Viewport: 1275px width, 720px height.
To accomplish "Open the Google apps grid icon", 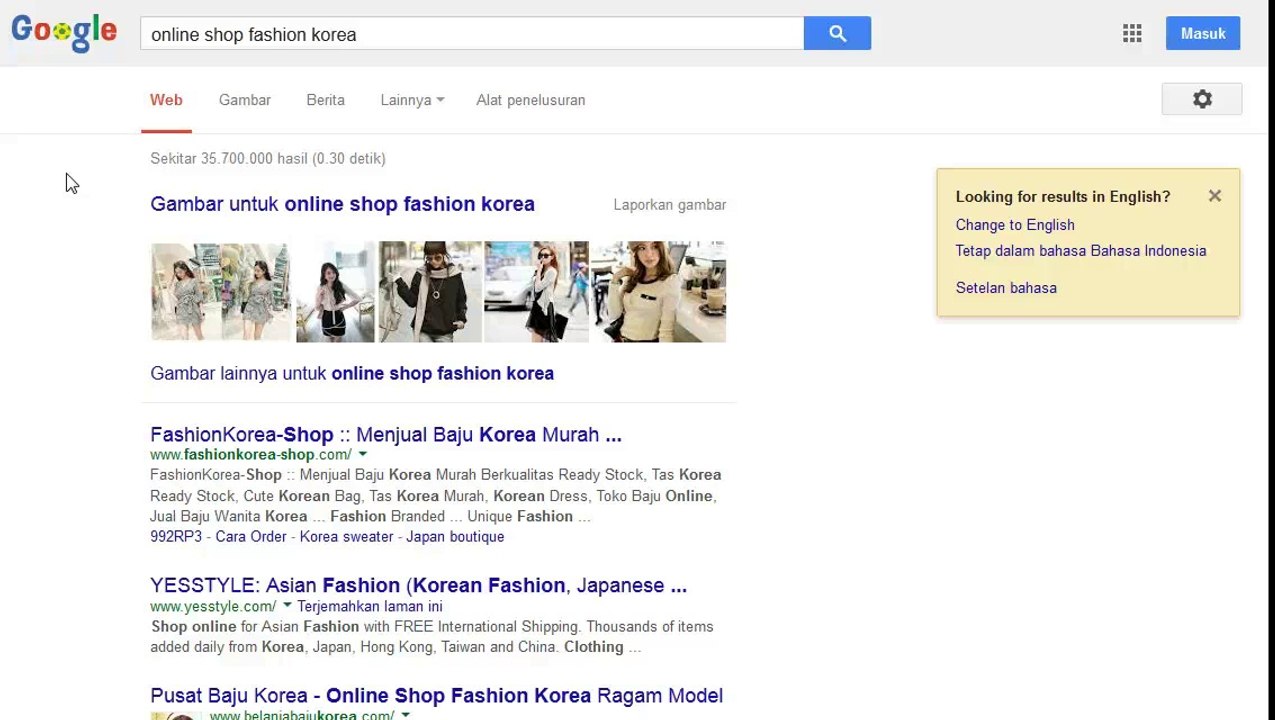I will [x=1132, y=33].
